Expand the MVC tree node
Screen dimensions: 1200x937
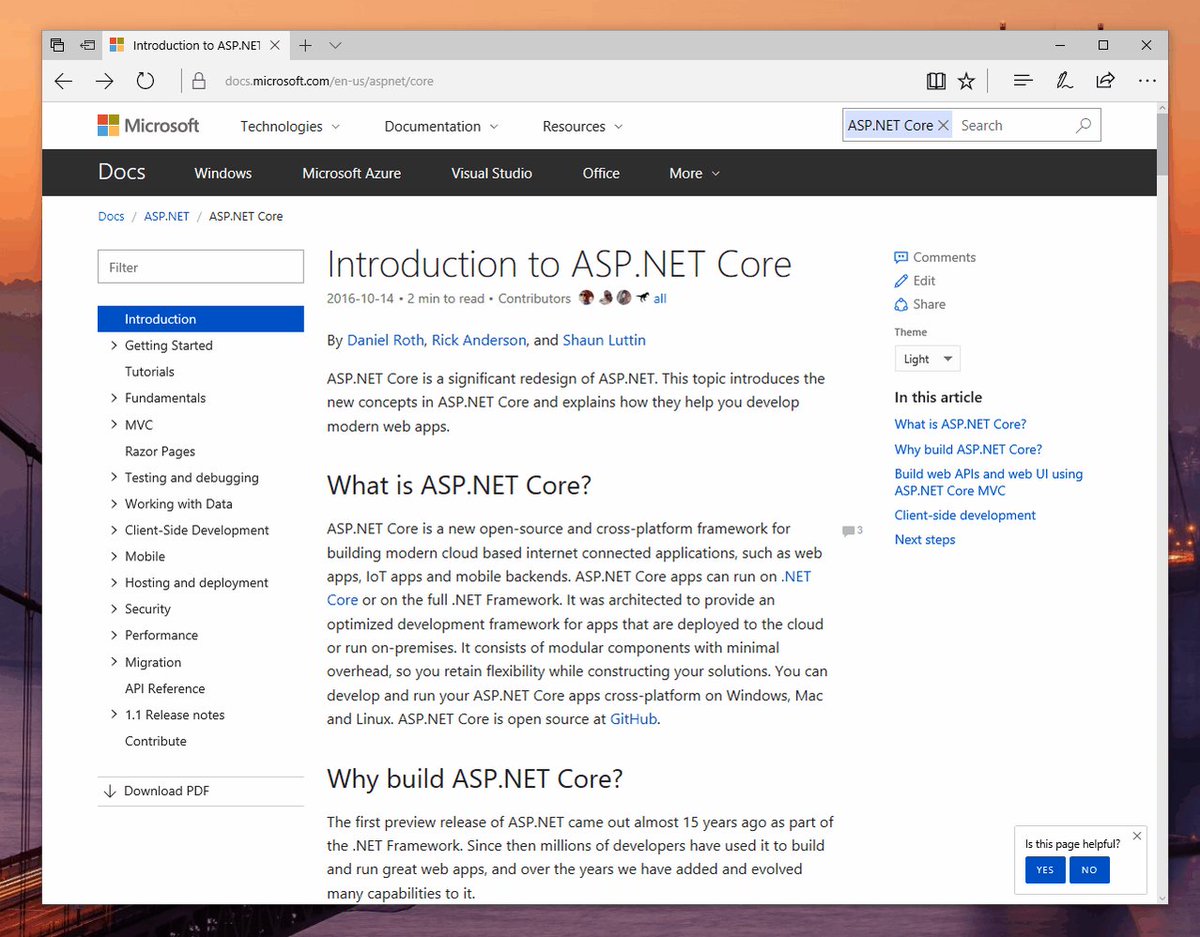click(114, 425)
